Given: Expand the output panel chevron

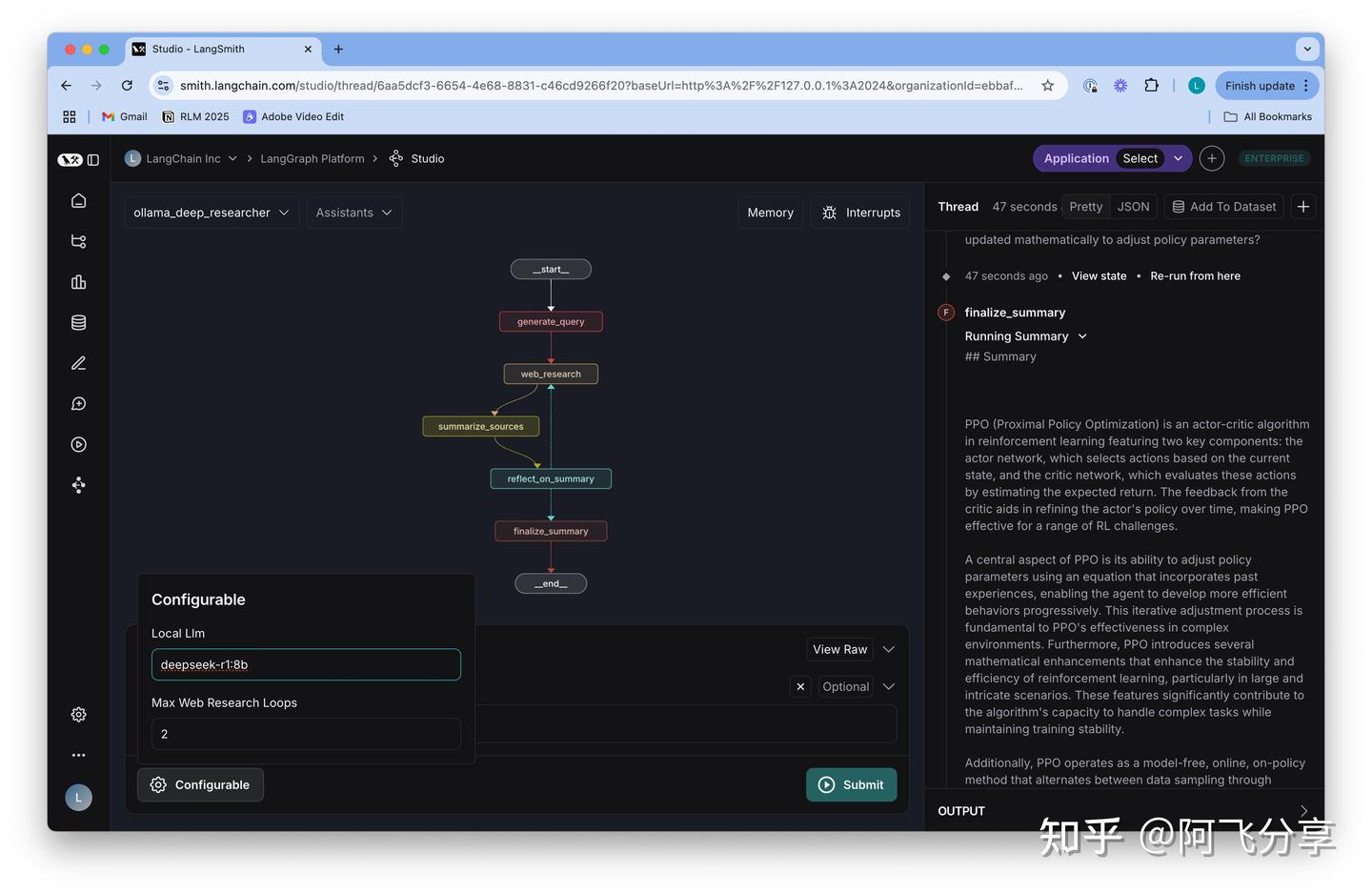Looking at the screenshot, I should pyautogui.click(x=1303, y=811).
